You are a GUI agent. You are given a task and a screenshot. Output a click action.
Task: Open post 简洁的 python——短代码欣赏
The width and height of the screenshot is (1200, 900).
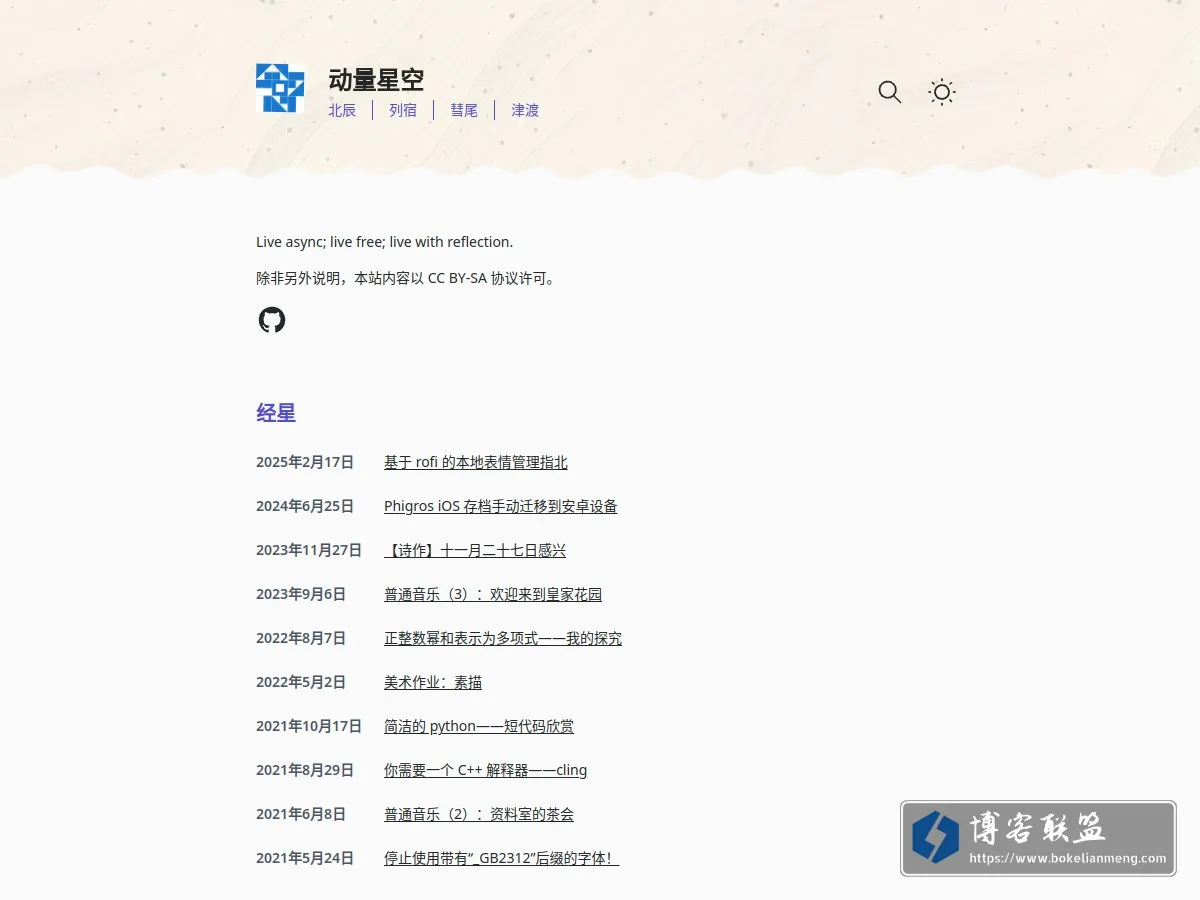479,726
